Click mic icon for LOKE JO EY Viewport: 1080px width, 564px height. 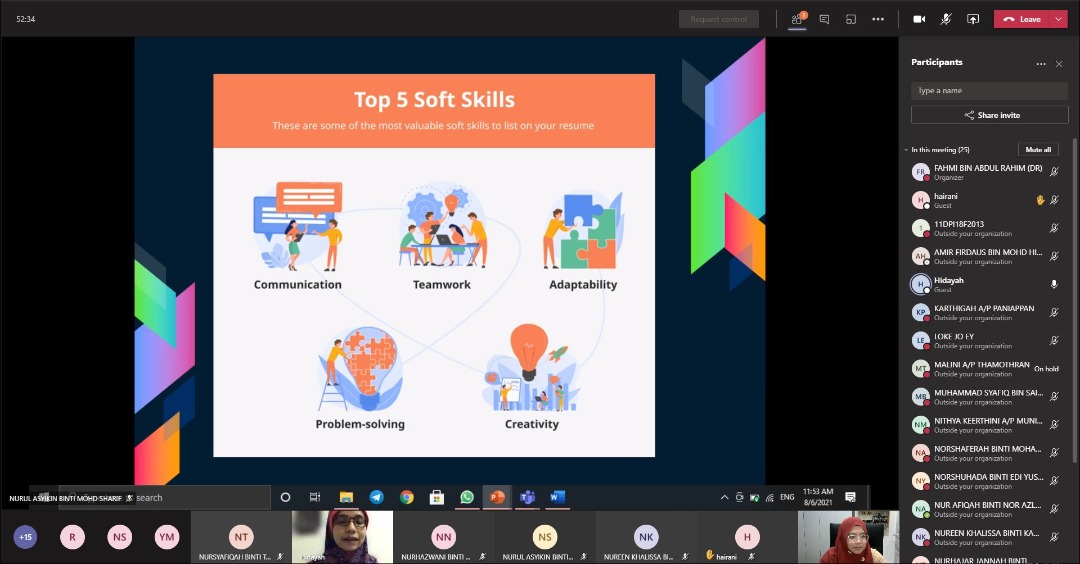tap(1054, 340)
